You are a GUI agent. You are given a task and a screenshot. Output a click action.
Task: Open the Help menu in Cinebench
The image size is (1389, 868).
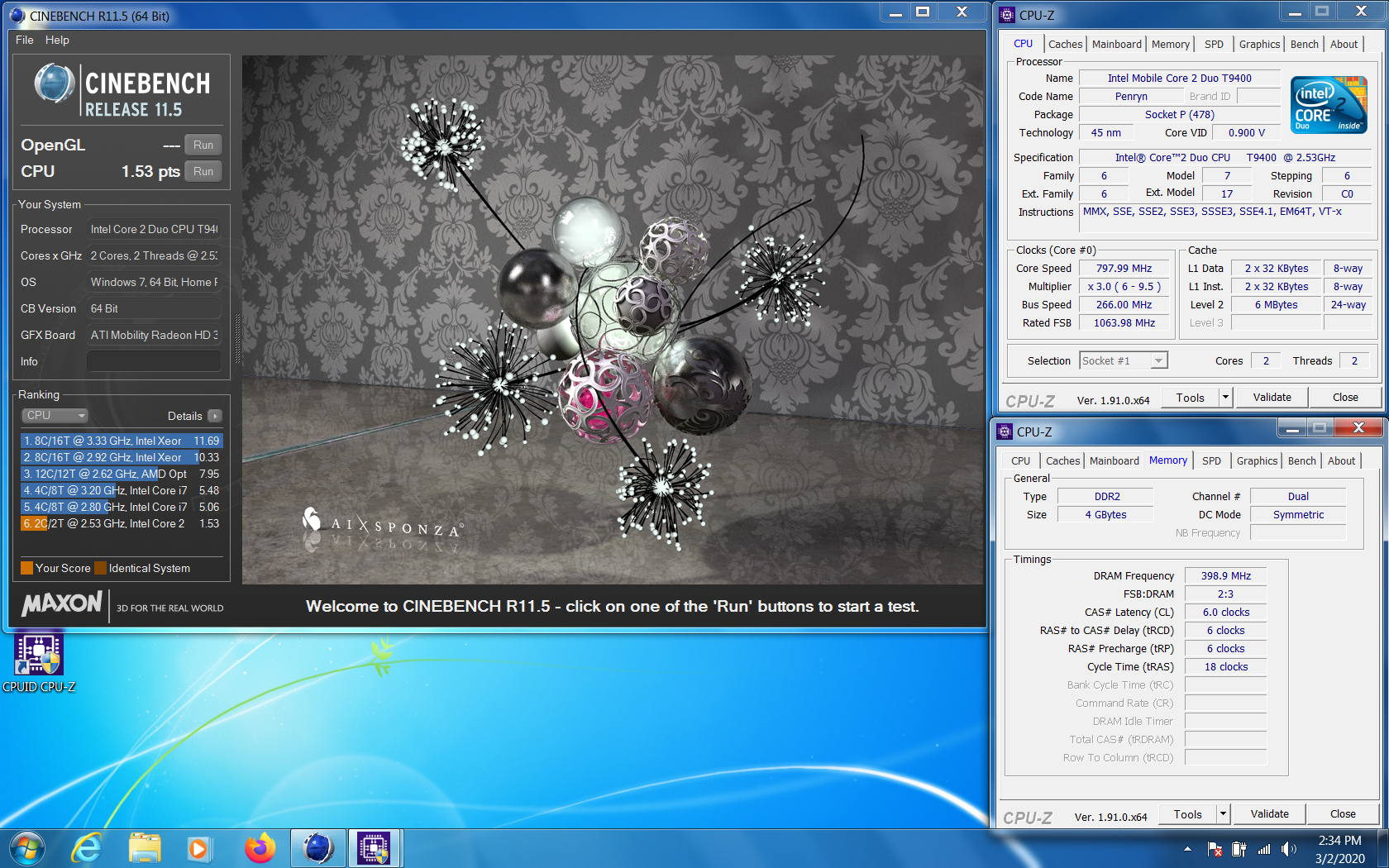(57, 40)
